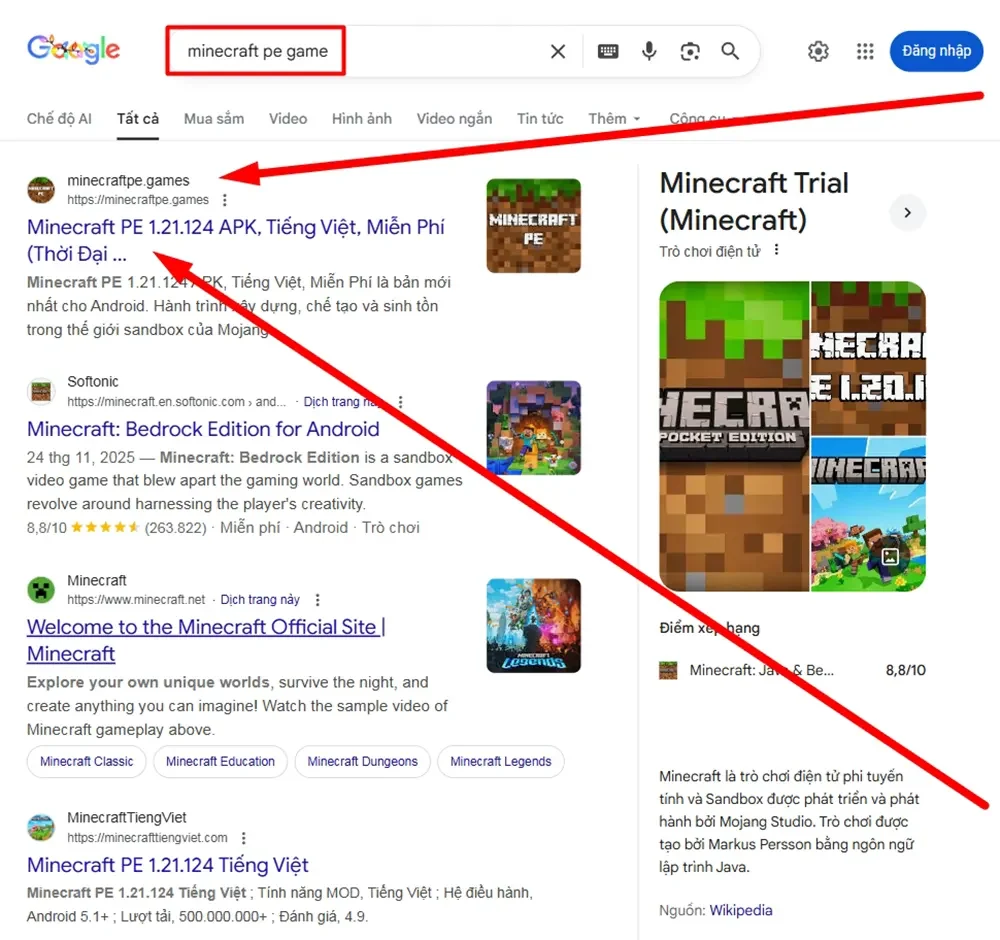Click image gallery icon on knowledge panel
The image size is (1000, 940).
pyautogui.click(x=890, y=556)
